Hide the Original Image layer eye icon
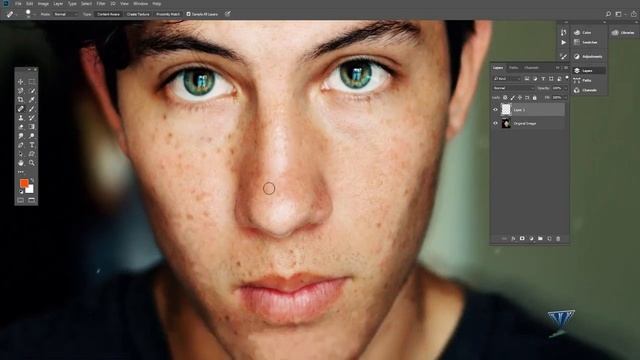Image resolution: width=640 pixels, height=360 pixels. 496,123
